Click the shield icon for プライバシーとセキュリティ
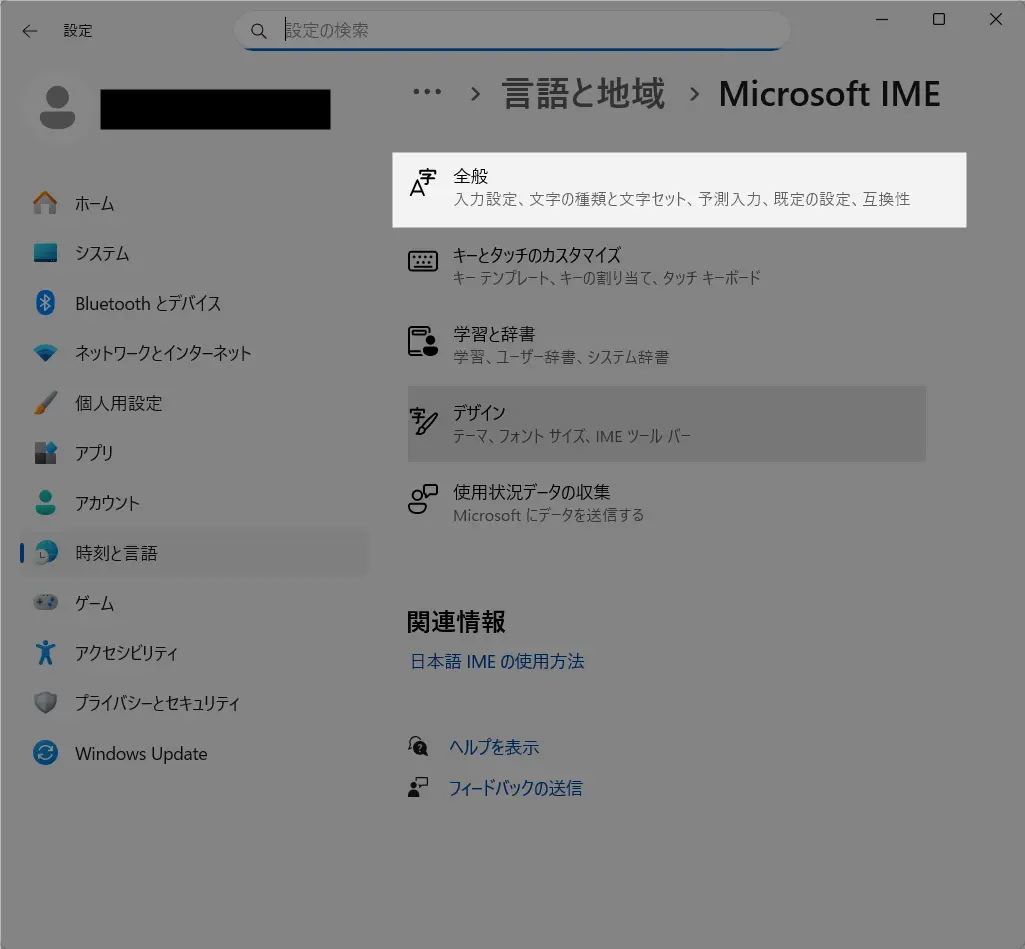 tap(45, 703)
